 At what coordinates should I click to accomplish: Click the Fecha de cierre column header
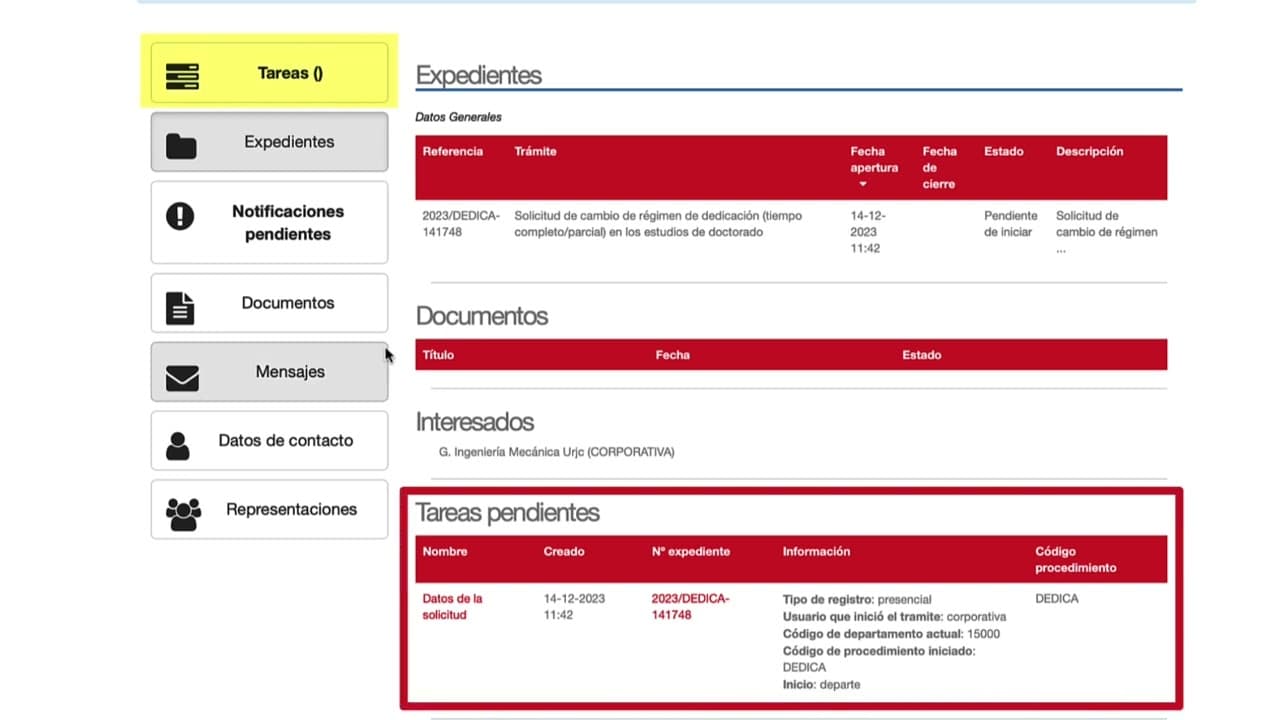pos(939,168)
